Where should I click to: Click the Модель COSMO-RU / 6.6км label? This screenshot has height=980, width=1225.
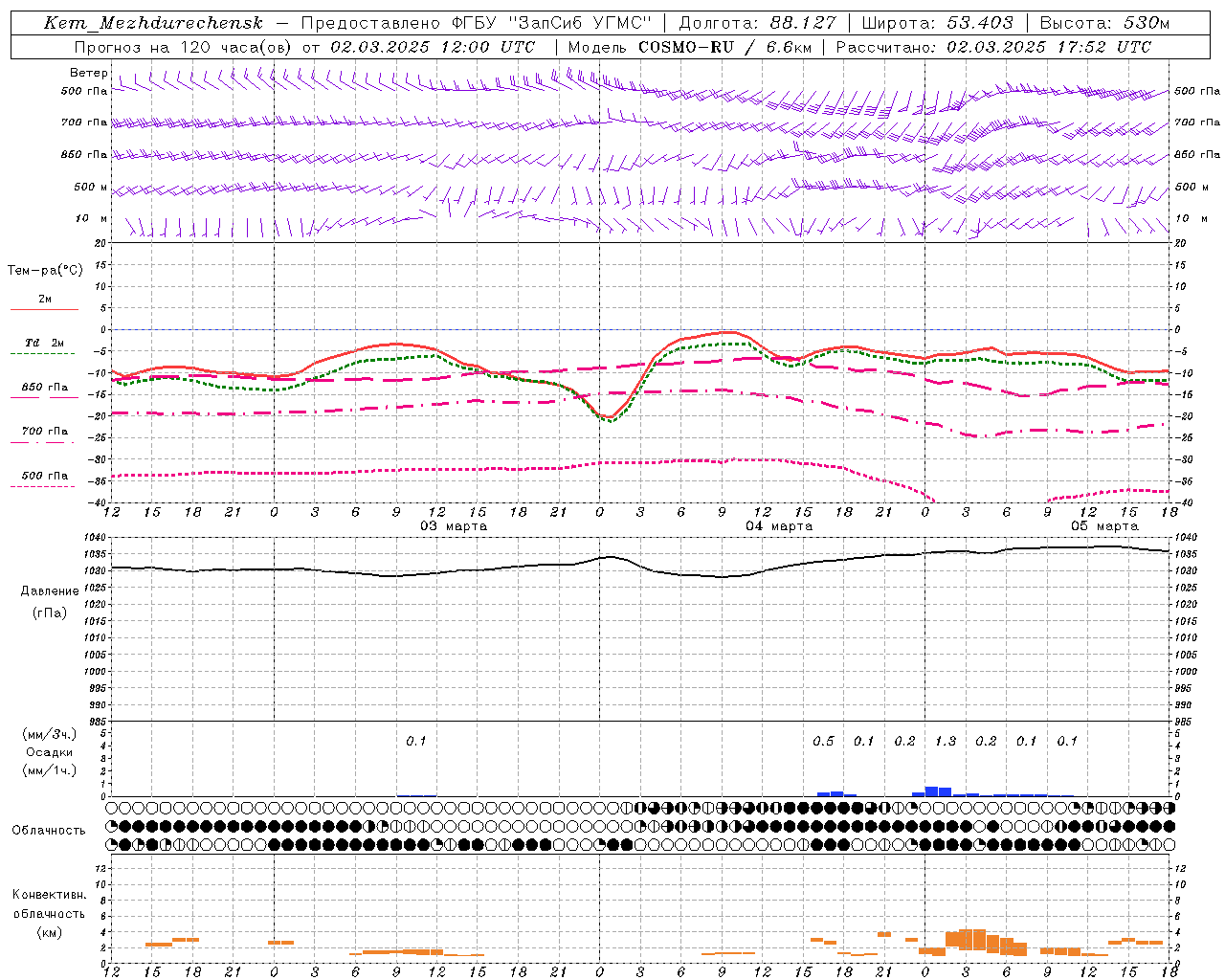pyautogui.click(x=690, y=47)
